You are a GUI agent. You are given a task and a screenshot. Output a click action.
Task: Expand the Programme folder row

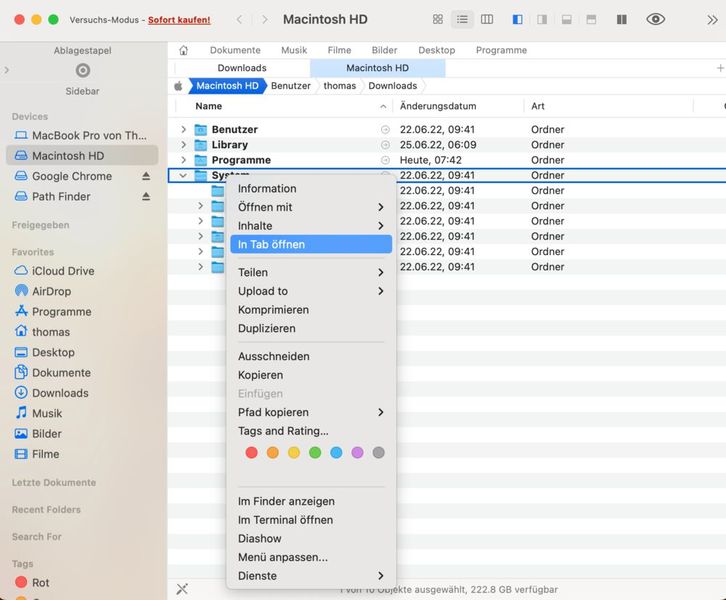coord(183,160)
